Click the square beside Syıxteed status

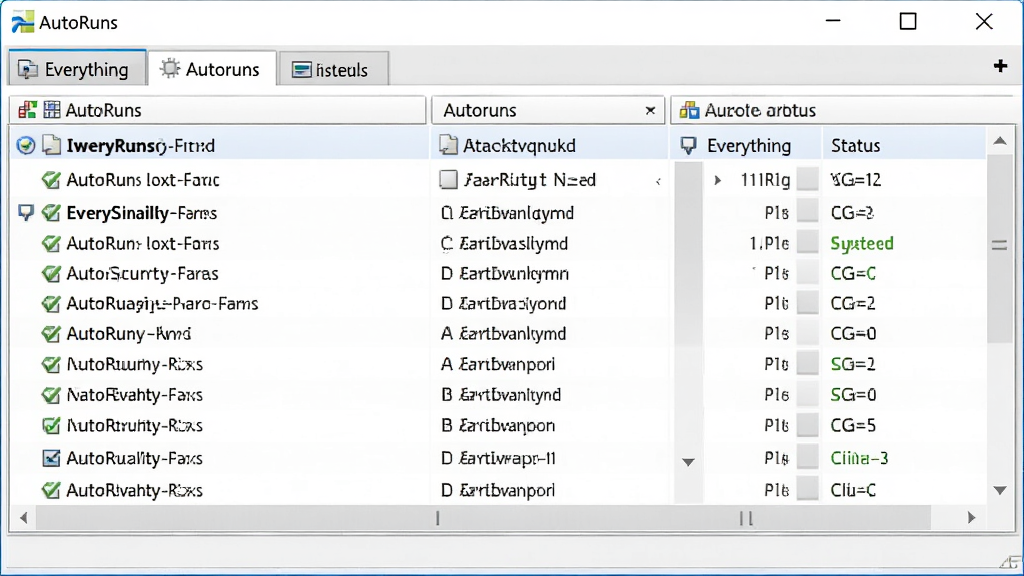808,242
